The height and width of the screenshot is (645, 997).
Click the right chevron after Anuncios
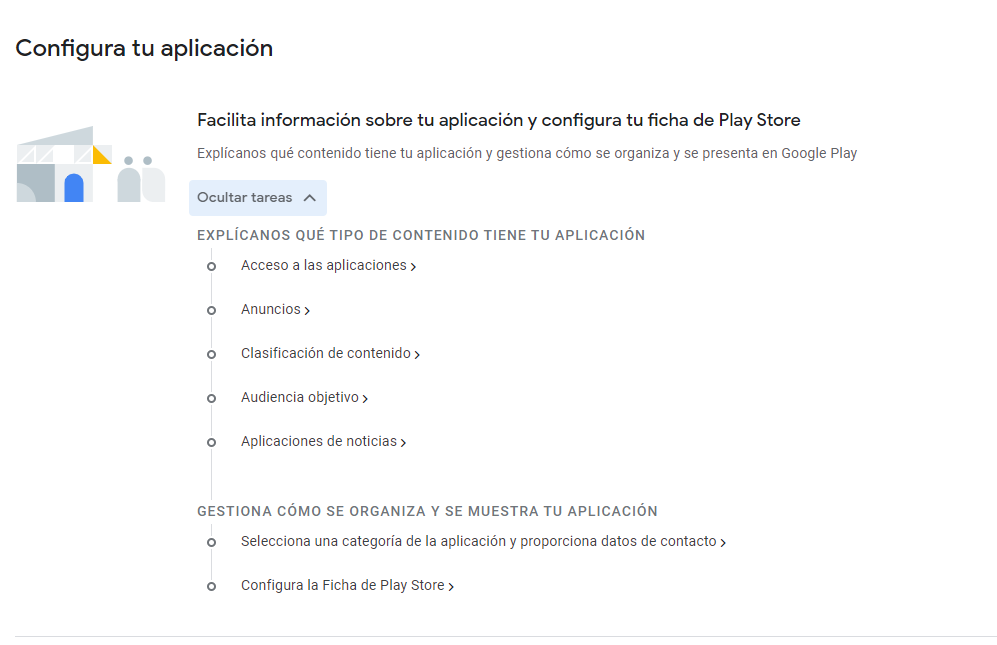[307, 311]
